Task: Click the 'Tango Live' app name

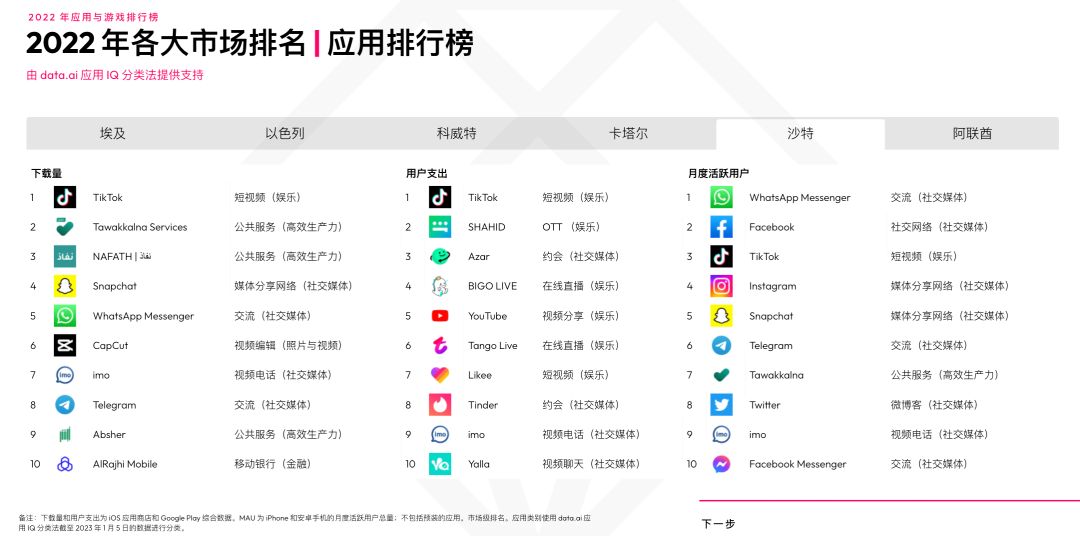Action: pyautogui.click(x=493, y=345)
